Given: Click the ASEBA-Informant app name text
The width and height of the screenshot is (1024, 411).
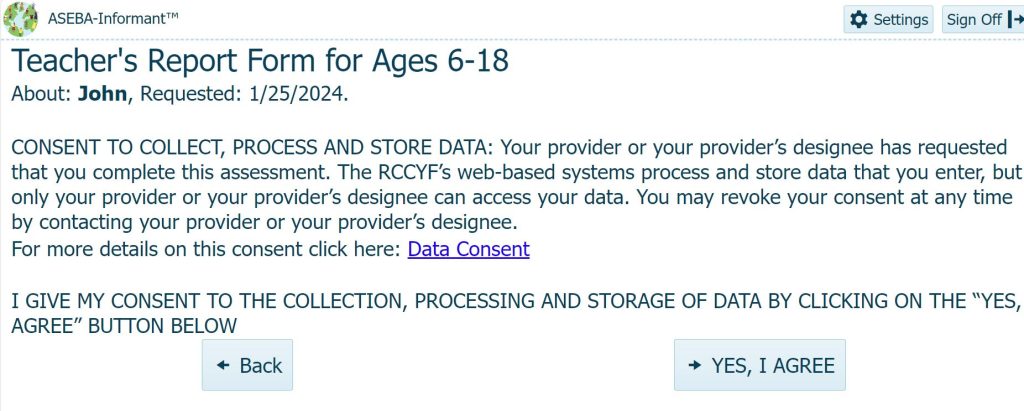Looking at the screenshot, I should pos(115,19).
